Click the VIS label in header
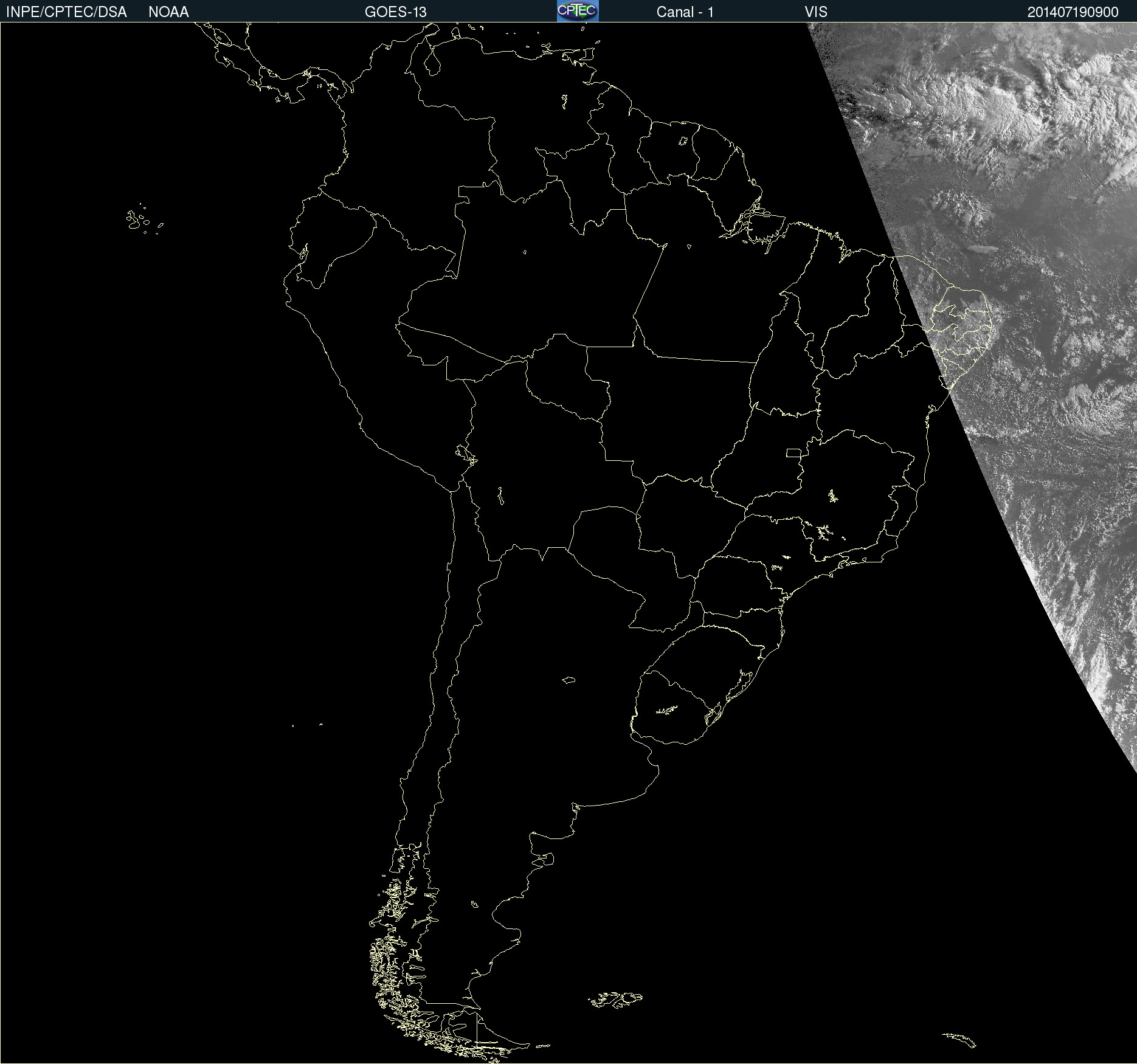 point(815,12)
